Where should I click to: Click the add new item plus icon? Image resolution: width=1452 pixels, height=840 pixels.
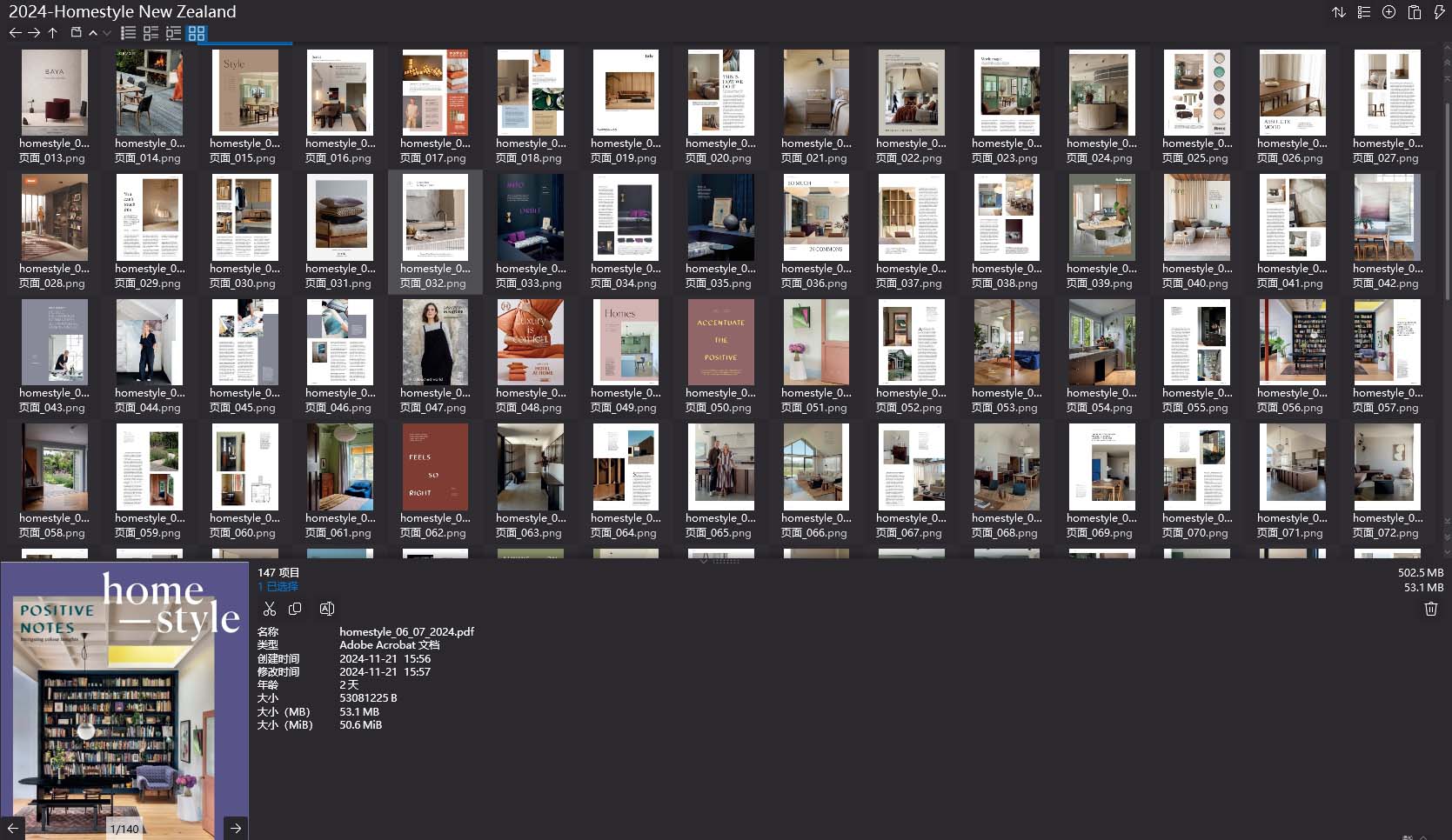(1389, 12)
